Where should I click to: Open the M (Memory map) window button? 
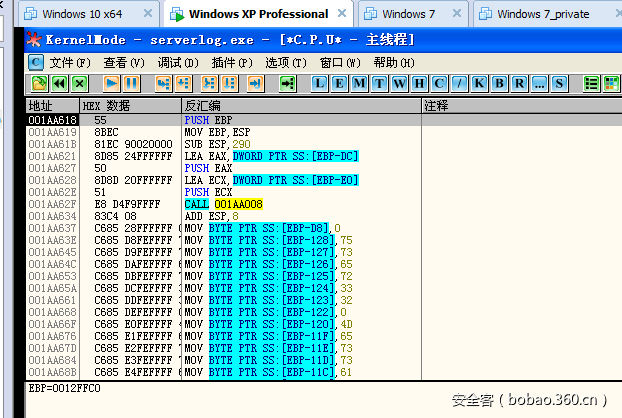[359, 83]
